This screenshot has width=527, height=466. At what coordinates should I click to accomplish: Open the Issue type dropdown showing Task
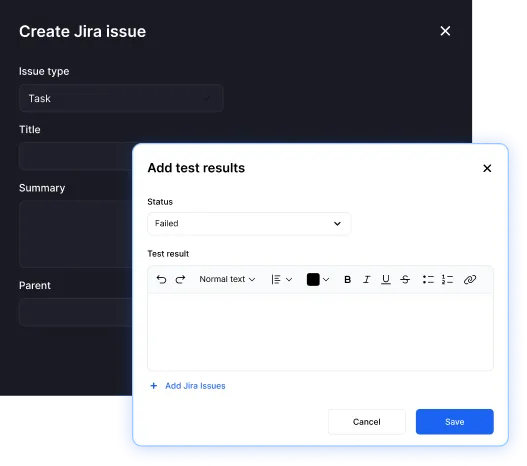pos(121,98)
